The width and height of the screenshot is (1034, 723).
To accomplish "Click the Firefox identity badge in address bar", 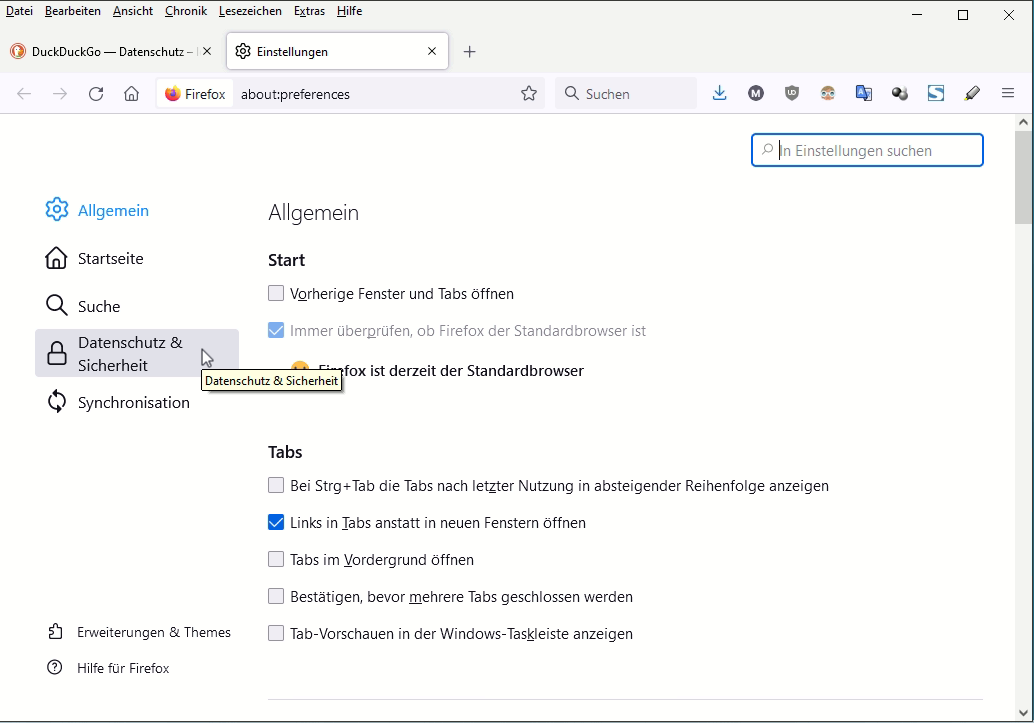I will (x=195, y=94).
